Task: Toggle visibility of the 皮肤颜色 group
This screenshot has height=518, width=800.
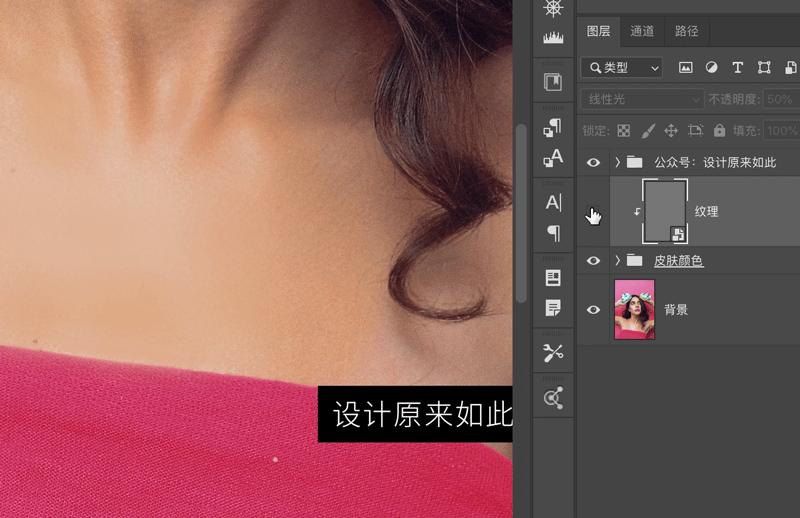Action: tap(593, 261)
